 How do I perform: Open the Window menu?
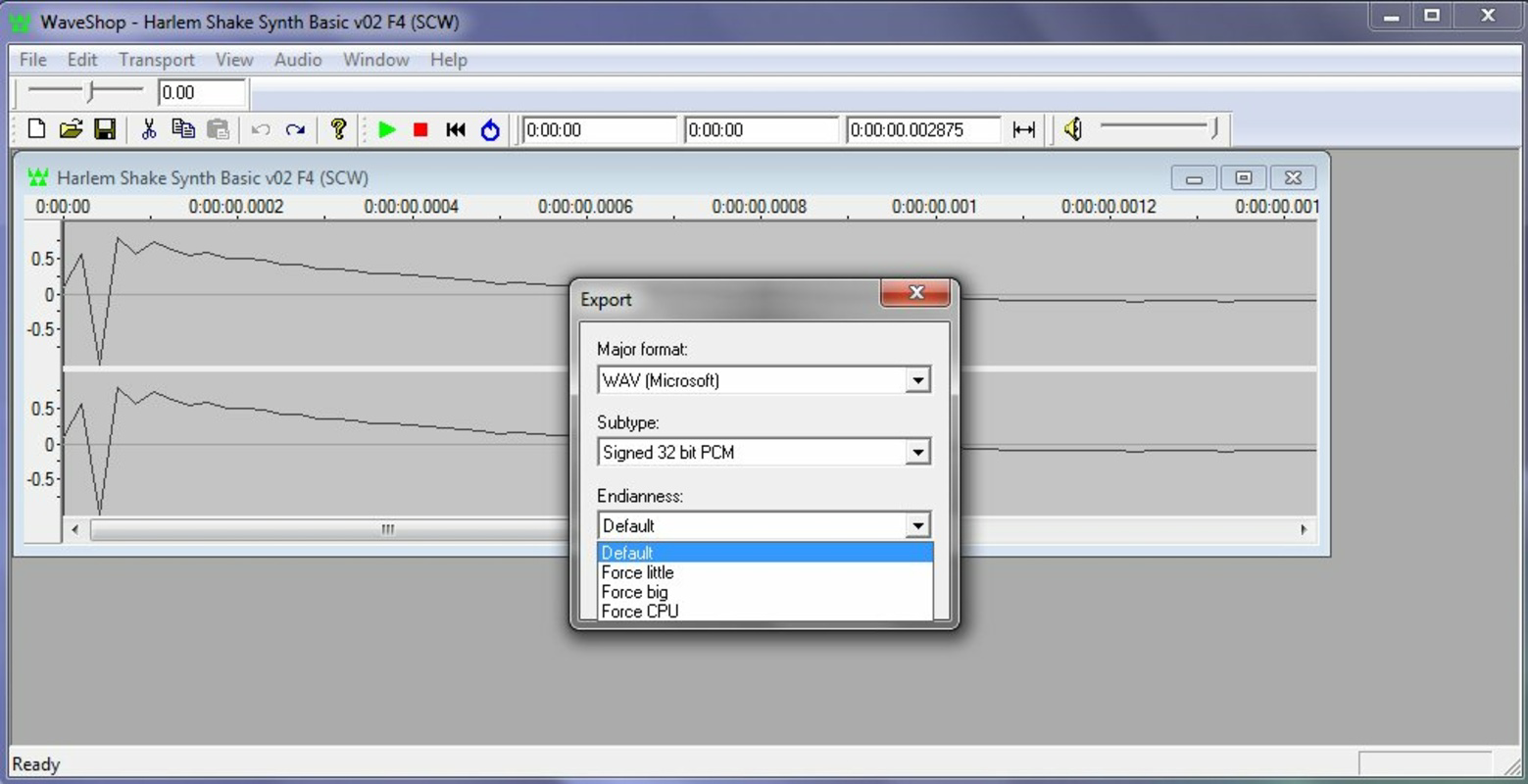point(376,60)
